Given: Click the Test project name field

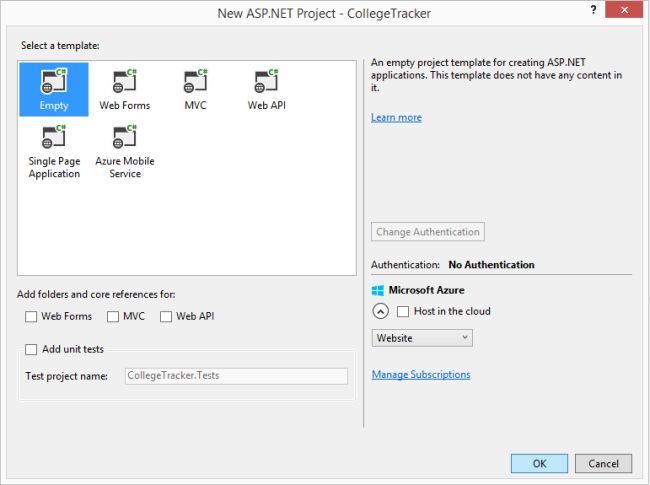Looking at the screenshot, I should [236, 376].
